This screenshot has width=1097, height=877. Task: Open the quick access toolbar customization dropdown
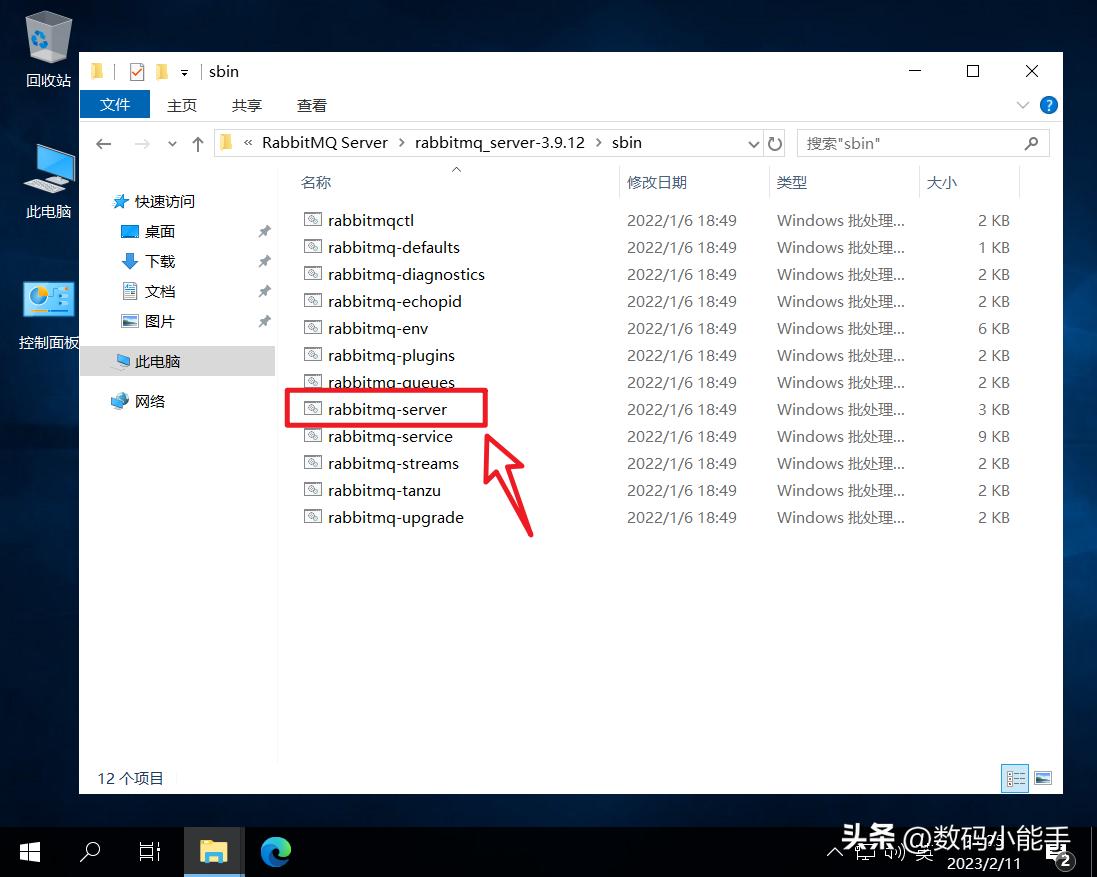tap(185, 71)
